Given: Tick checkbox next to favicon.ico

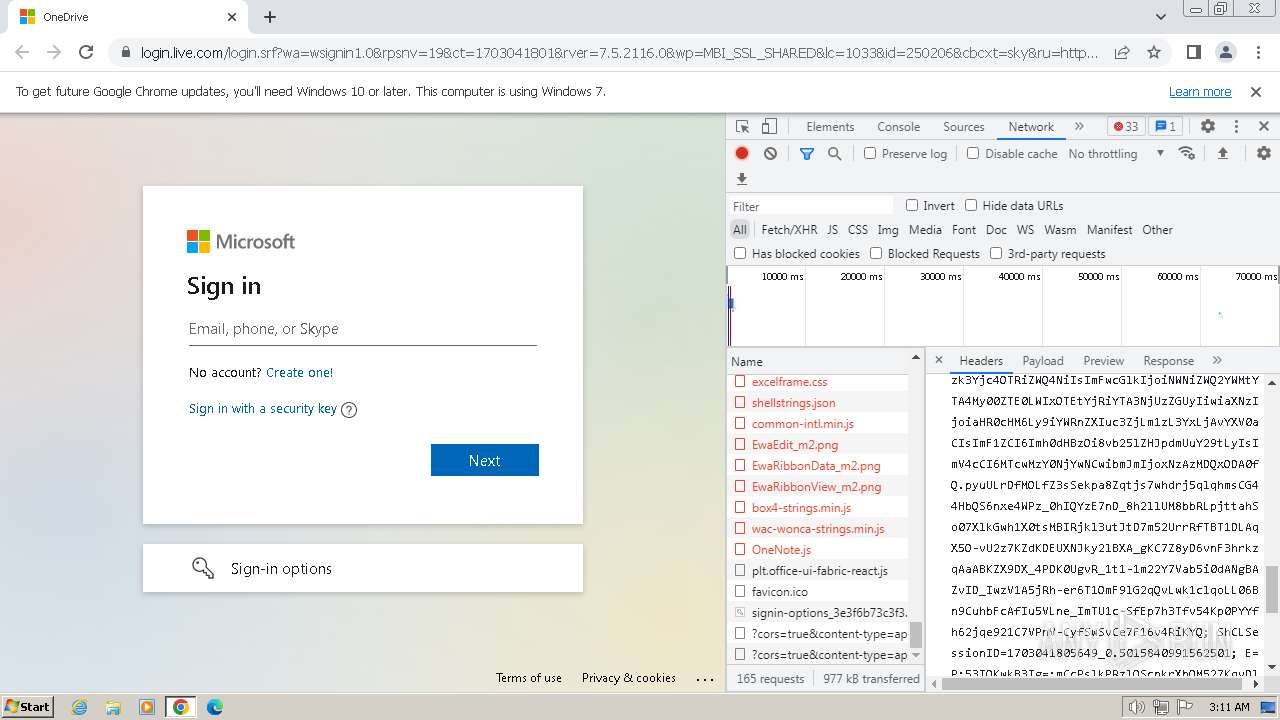Looking at the screenshot, I should [740, 591].
